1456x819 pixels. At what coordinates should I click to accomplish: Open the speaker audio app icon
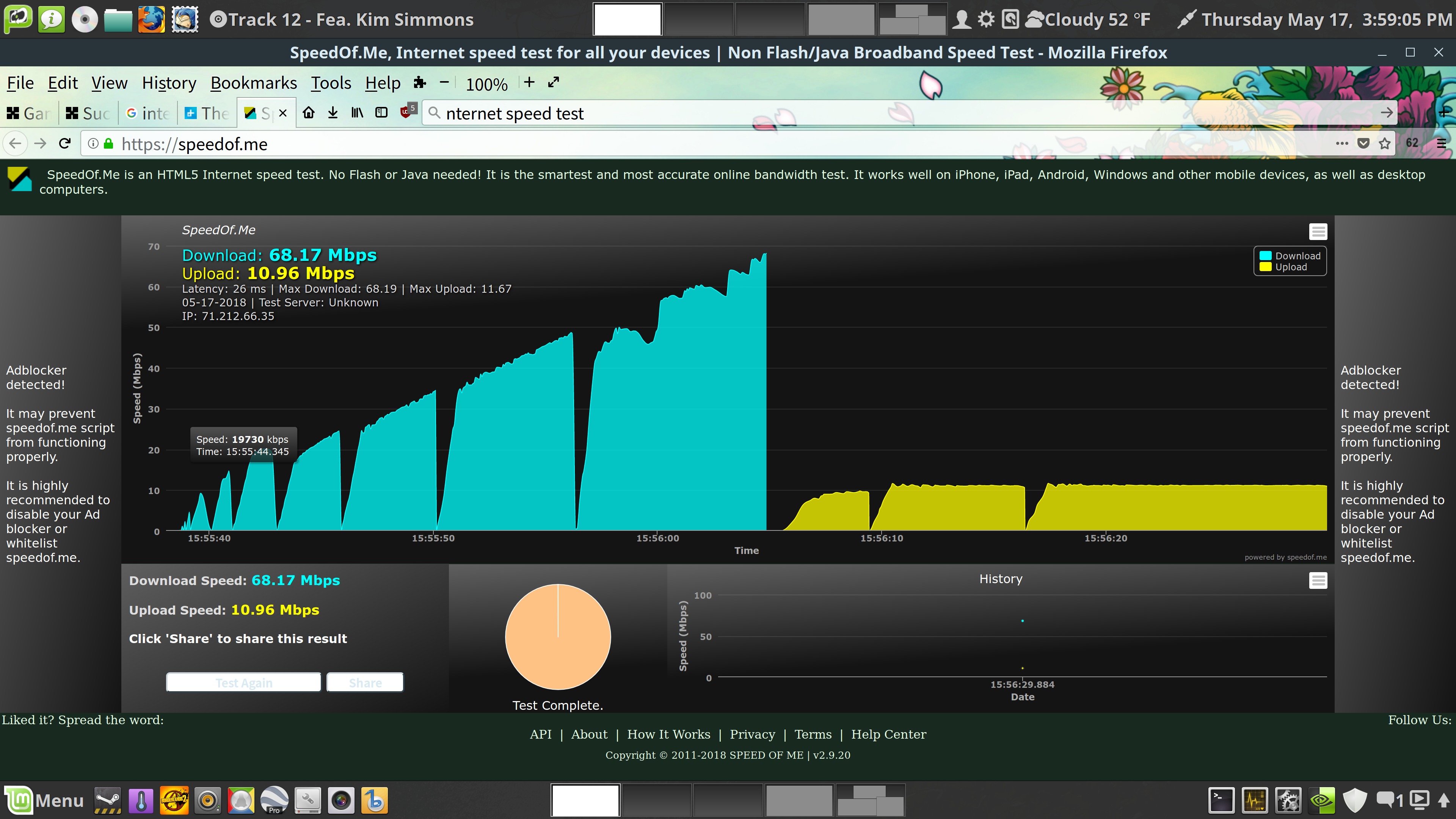click(x=207, y=800)
